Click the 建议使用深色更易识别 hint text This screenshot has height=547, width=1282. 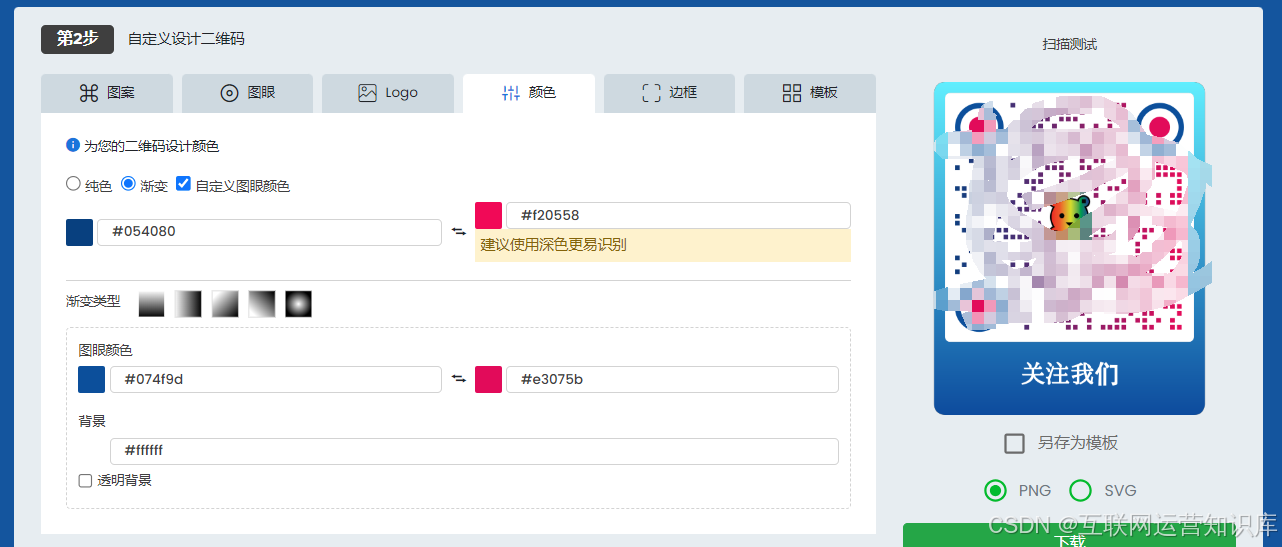[x=553, y=244]
